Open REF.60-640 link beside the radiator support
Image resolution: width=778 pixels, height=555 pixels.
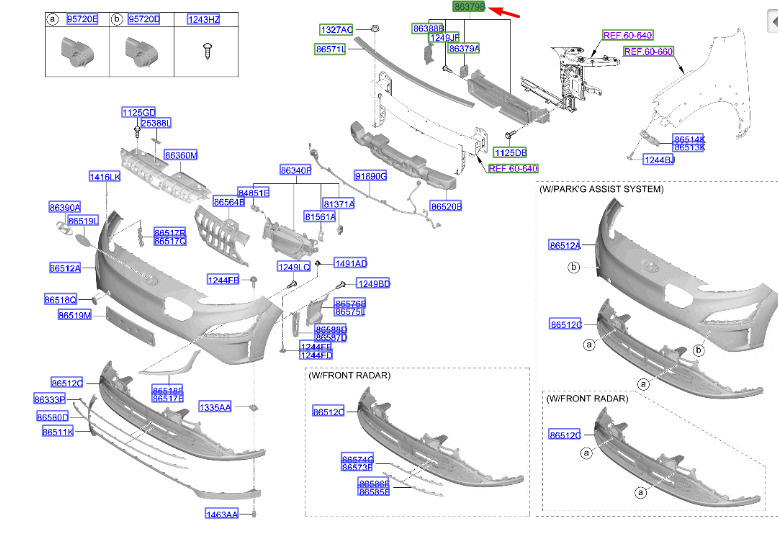pyautogui.click(x=627, y=35)
